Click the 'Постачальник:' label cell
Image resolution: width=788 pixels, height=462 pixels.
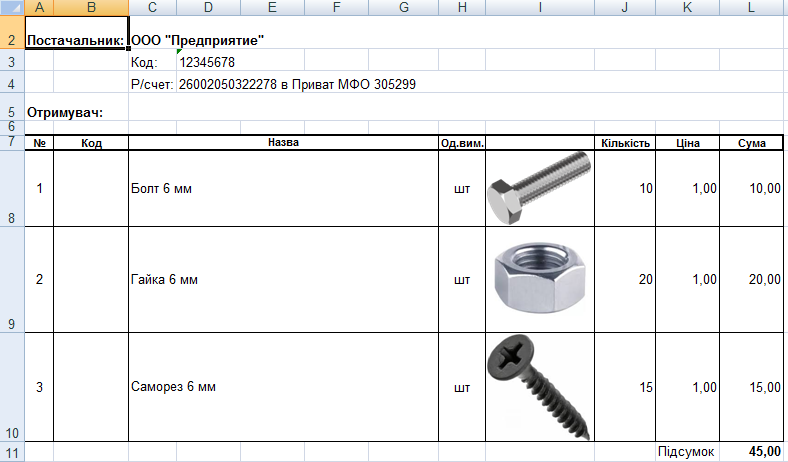pyautogui.click(x=76, y=42)
